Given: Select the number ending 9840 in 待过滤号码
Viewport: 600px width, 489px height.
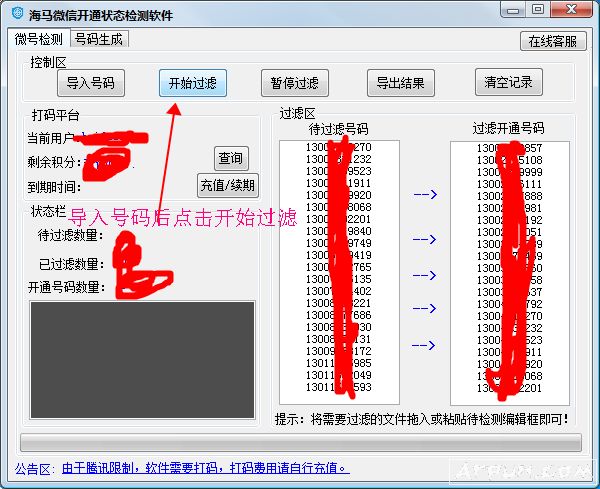Looking at the screenshot, I should (x=338, y=231).
